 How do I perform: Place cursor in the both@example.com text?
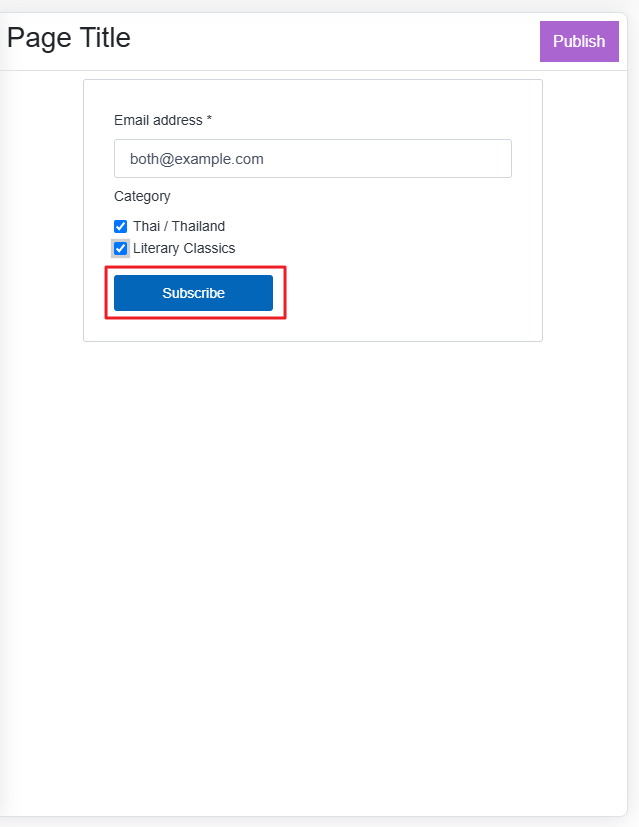(197, 158)
